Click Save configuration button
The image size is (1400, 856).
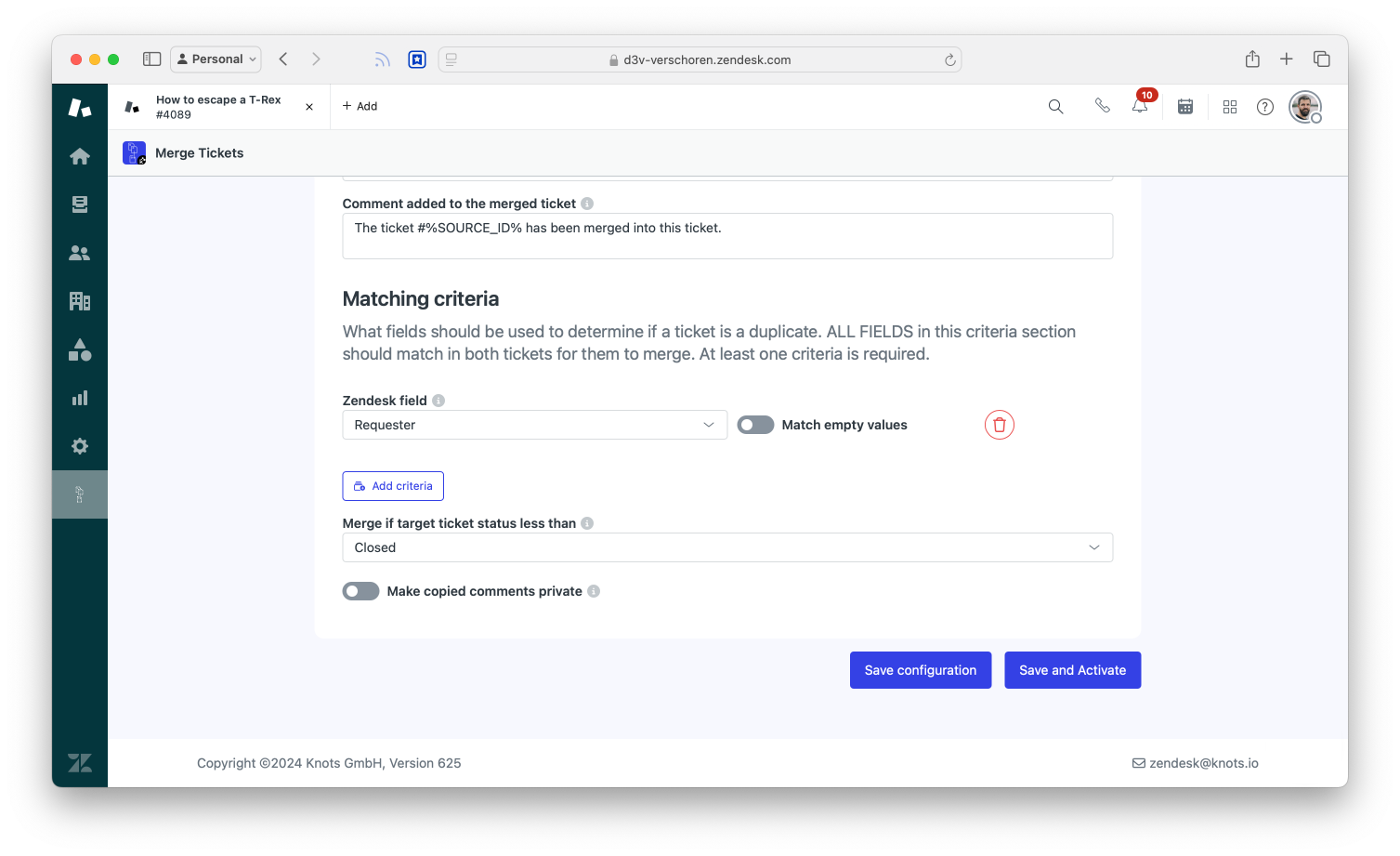[921, 670]
